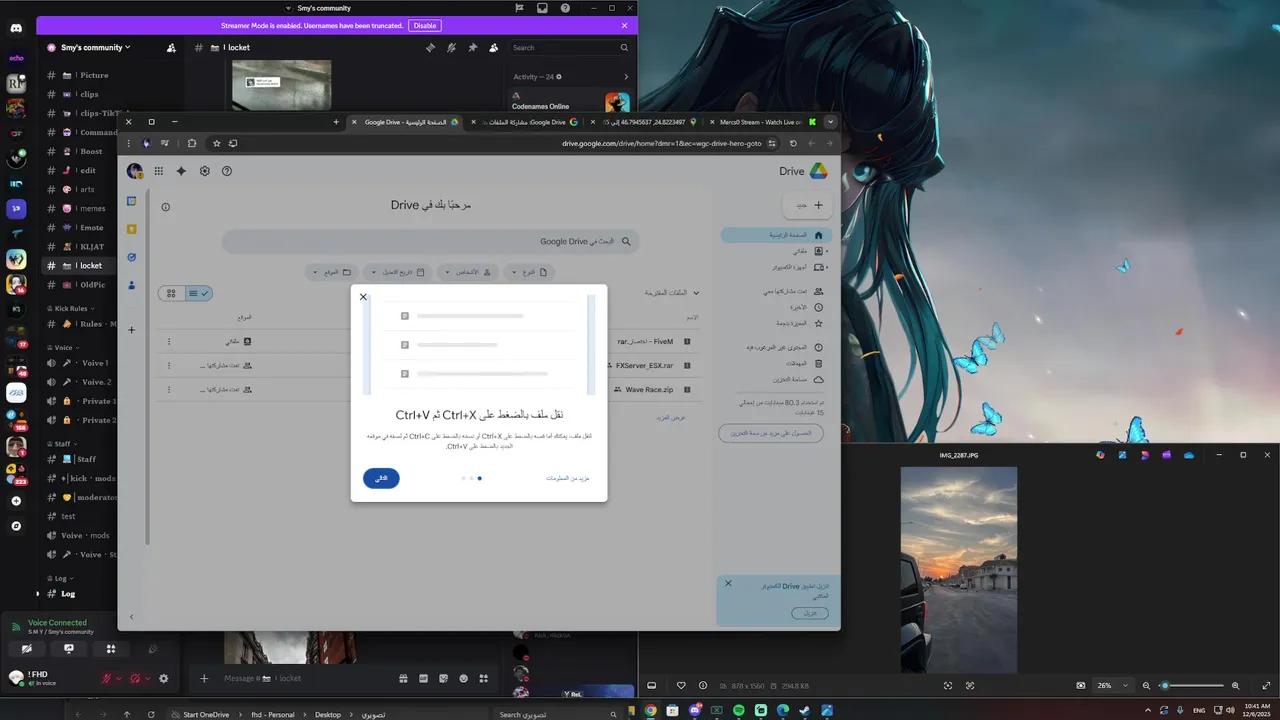Reload the Google Drive page

tap(793, 143)
